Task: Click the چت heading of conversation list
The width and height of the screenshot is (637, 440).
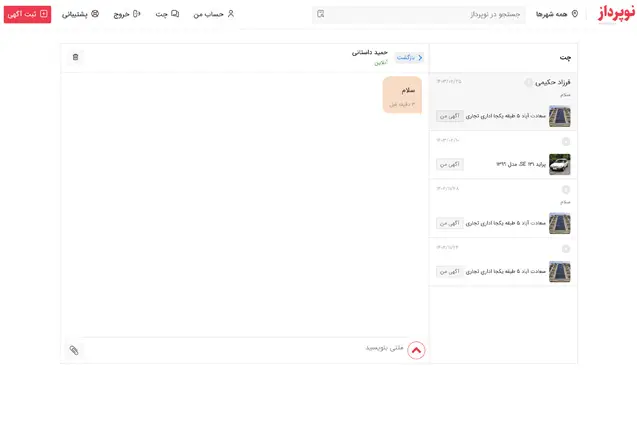Action: point(565,58)
